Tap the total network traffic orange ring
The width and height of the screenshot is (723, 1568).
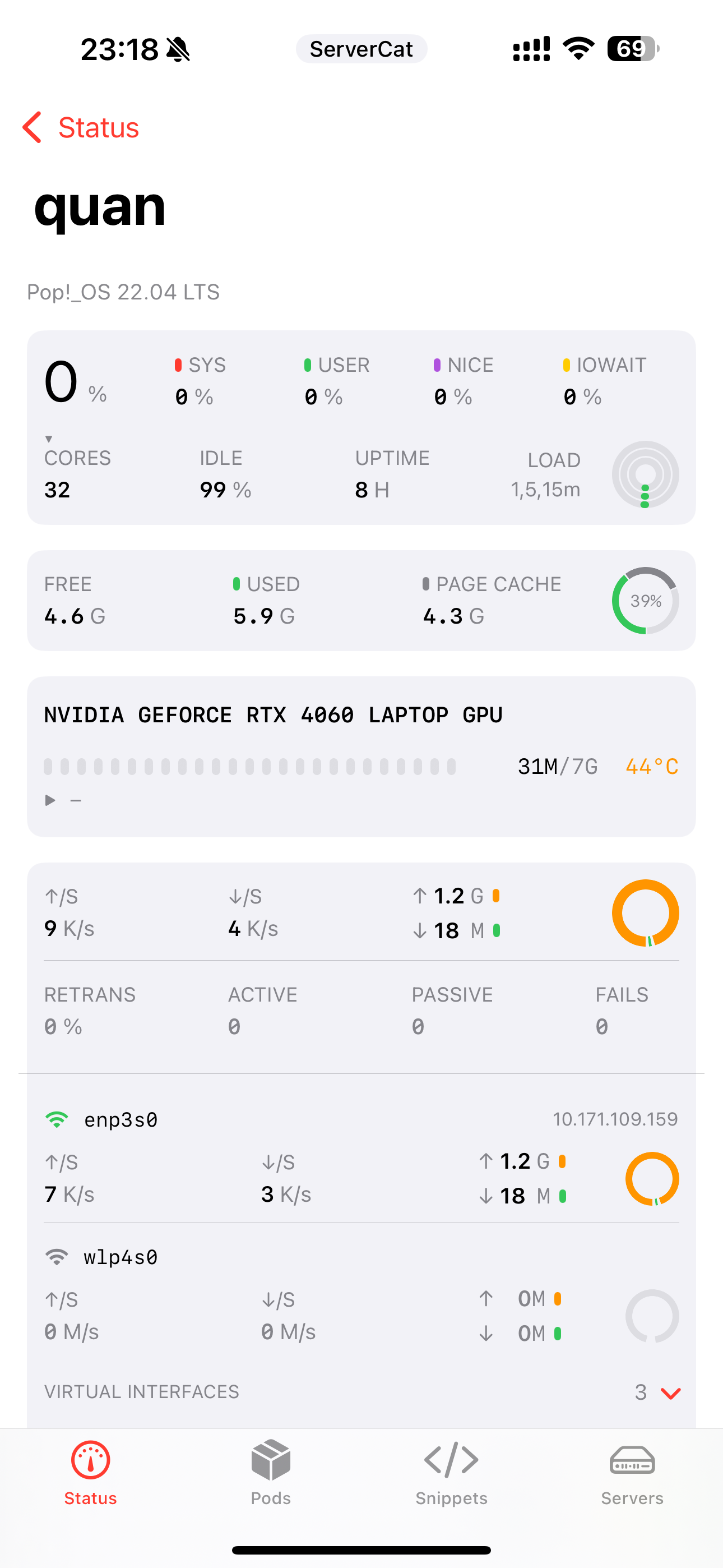(645, 913)
